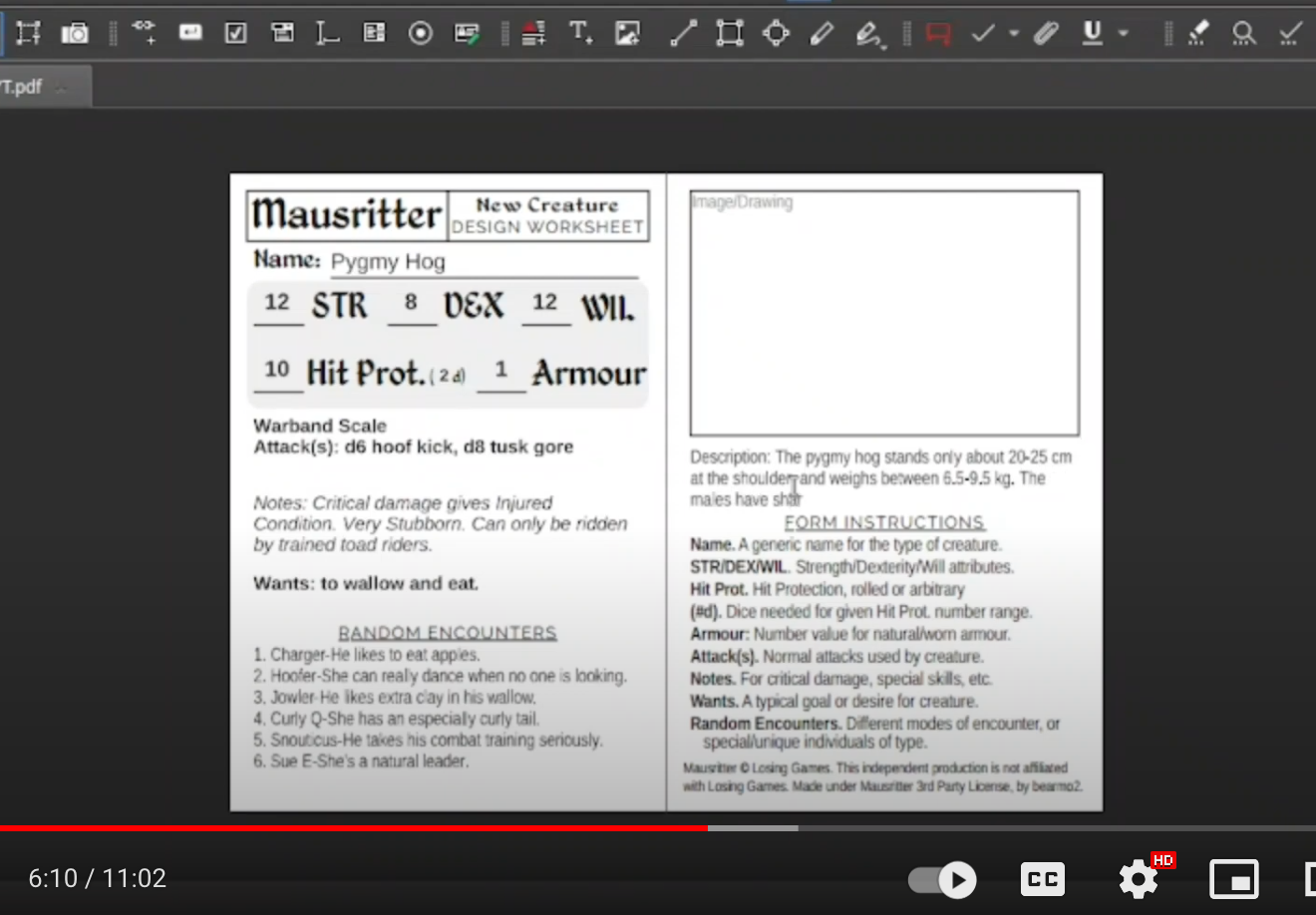
Task: Select the pencil drawing tool
Action: (x=821, y=33)
